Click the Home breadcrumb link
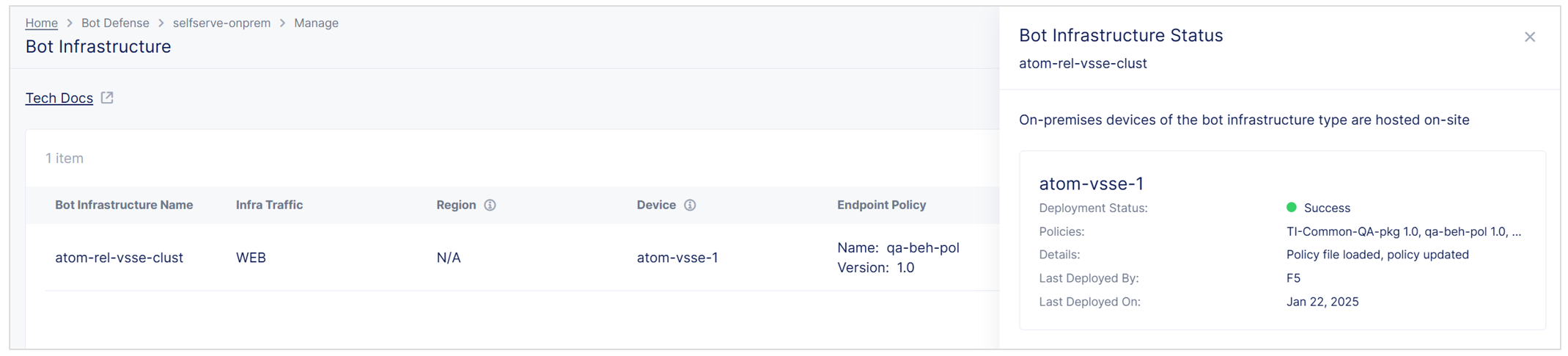 [x=41, y=23]
